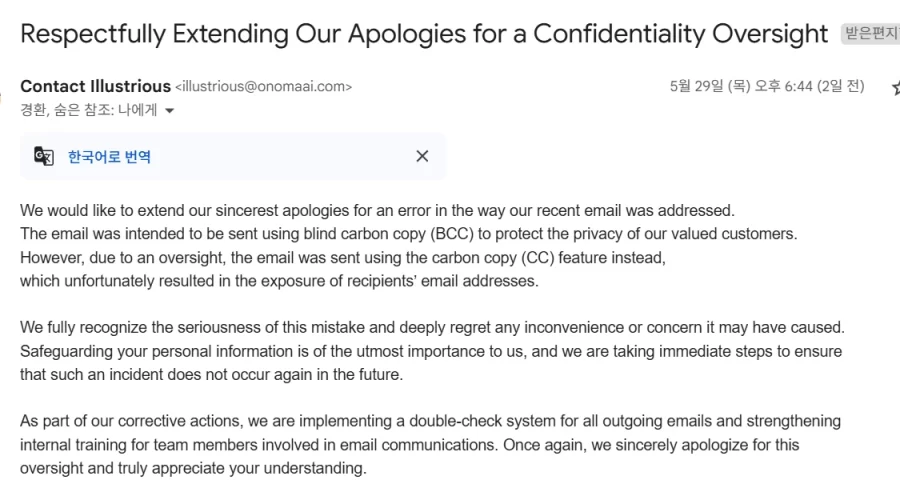Click the 받은편지함 inbox label chip
Image resolution: width=900 pixels, height=500 pixels.
[871, 33]
